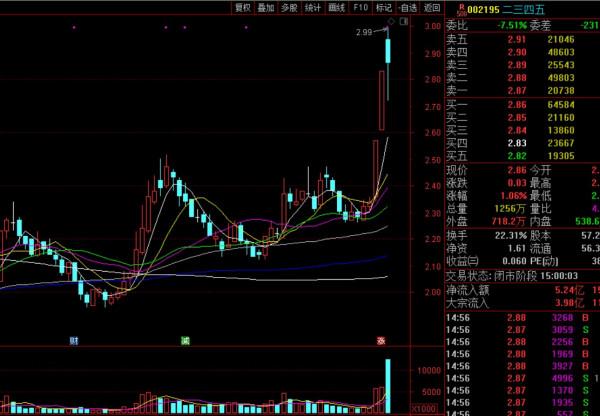The image size is (600, 416).
Task: Click the red 涨 marker below the chart
Action: [381, 341]
